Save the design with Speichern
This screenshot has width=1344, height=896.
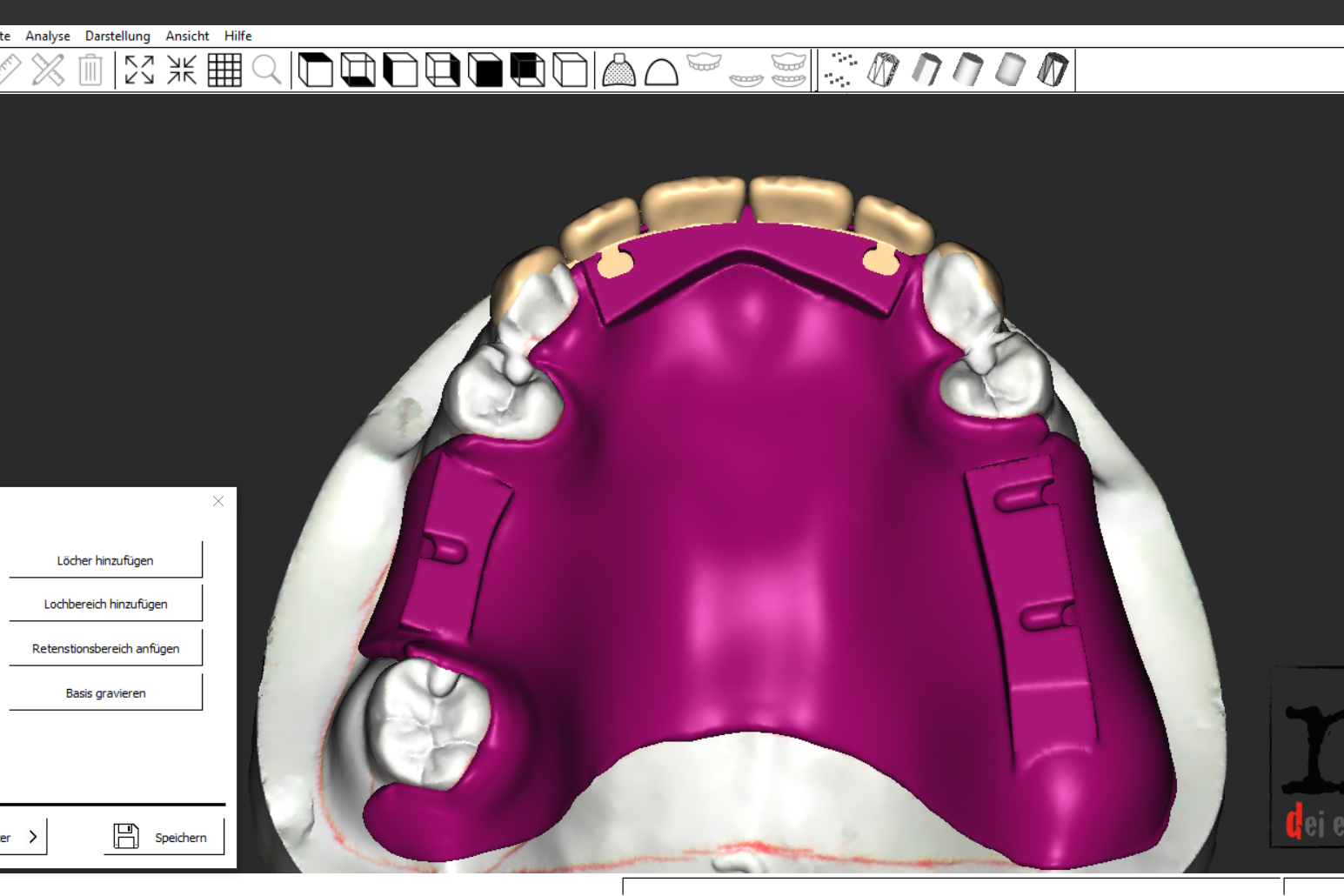[x=164, y=837]
